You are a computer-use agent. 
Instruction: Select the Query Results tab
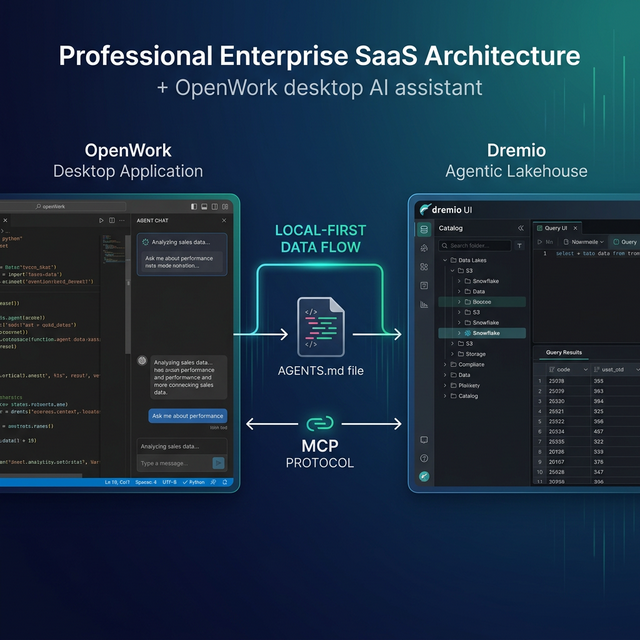pyautogui.click(x=563, y=352)
